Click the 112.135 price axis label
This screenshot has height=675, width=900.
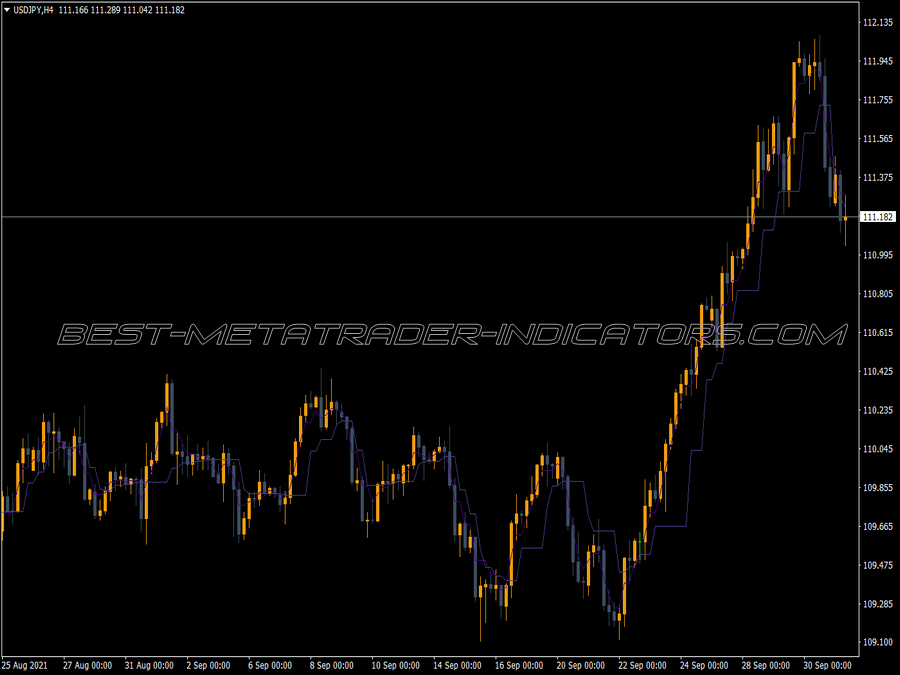point(878,22)
